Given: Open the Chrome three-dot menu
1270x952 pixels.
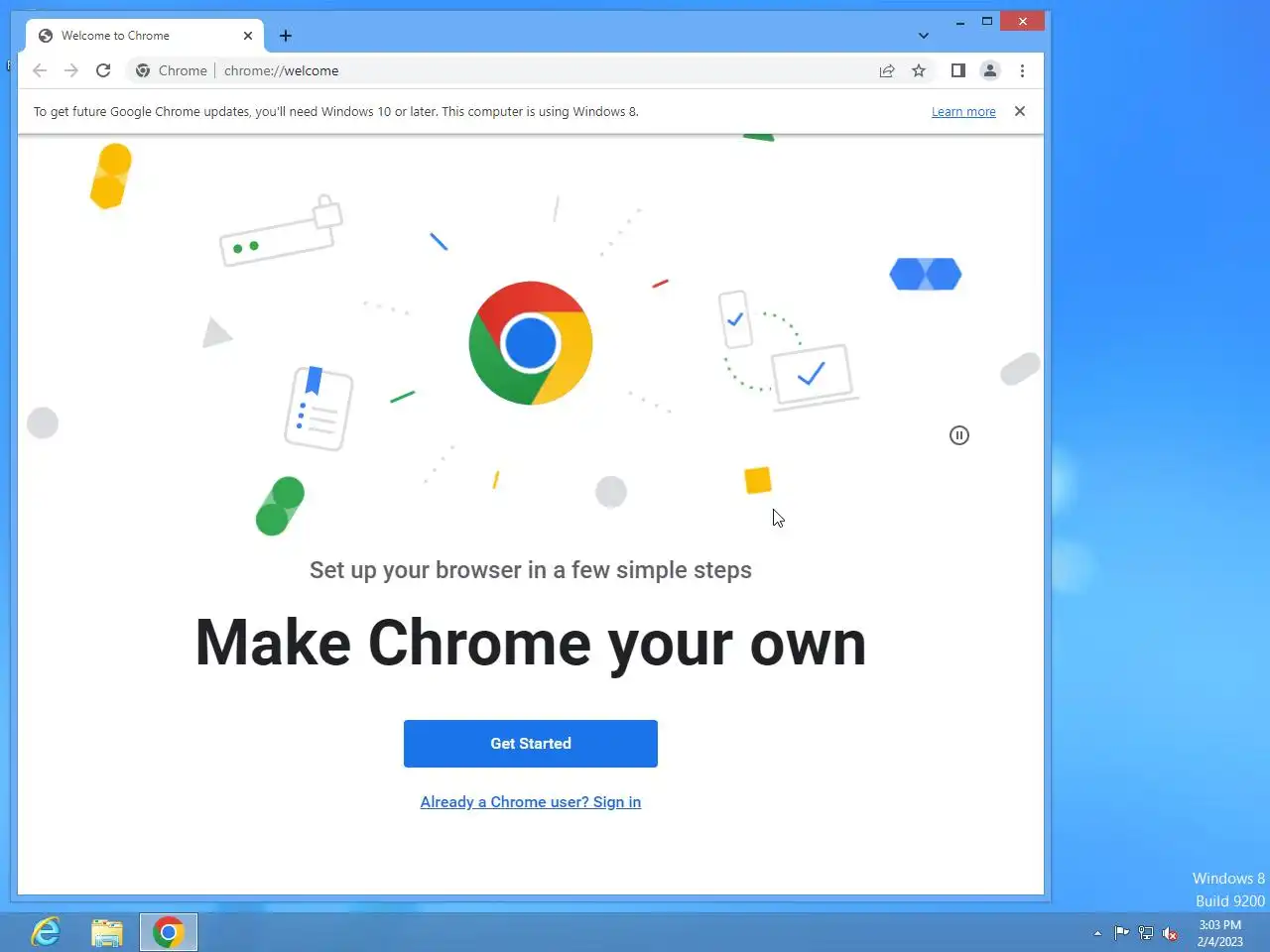Looking at the screenshot, I should click(1022, 70).
